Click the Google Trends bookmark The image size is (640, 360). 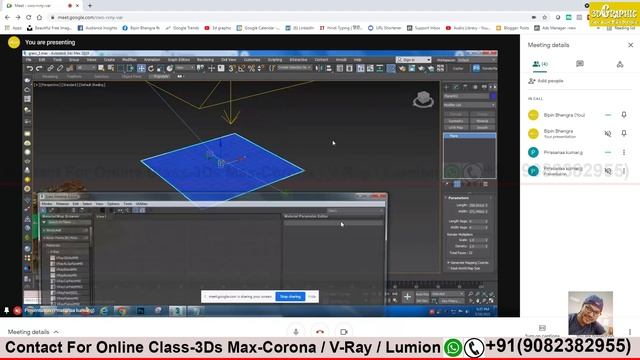click(182, 28)
